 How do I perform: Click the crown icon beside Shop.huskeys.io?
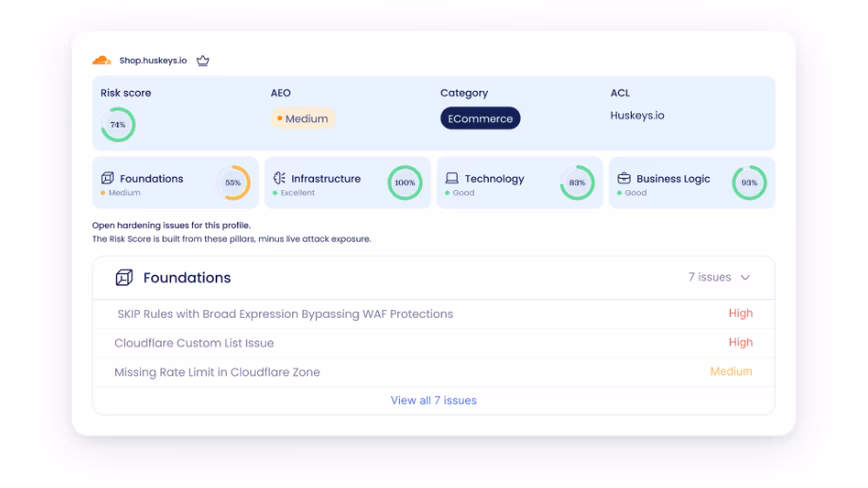coord(203,60)
